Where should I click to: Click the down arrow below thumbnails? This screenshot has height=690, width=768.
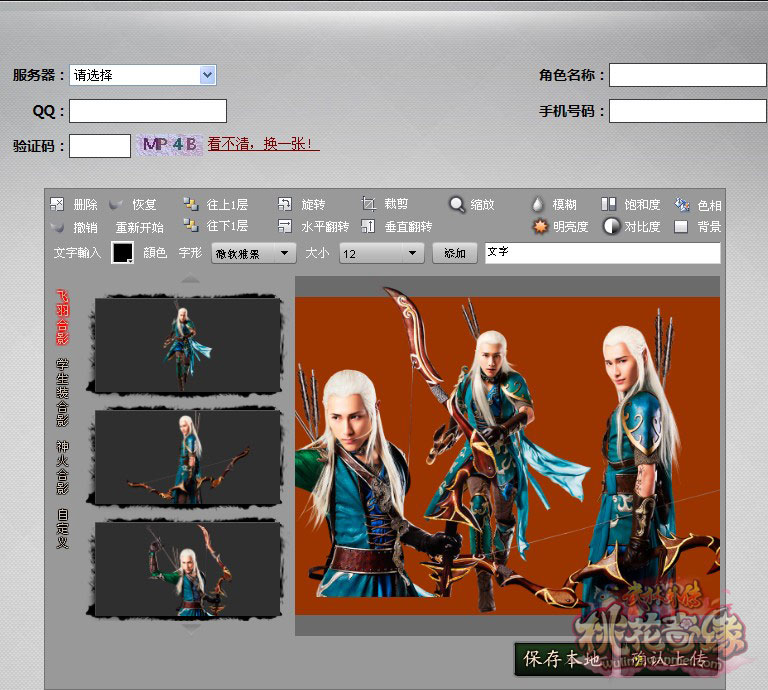190,627
